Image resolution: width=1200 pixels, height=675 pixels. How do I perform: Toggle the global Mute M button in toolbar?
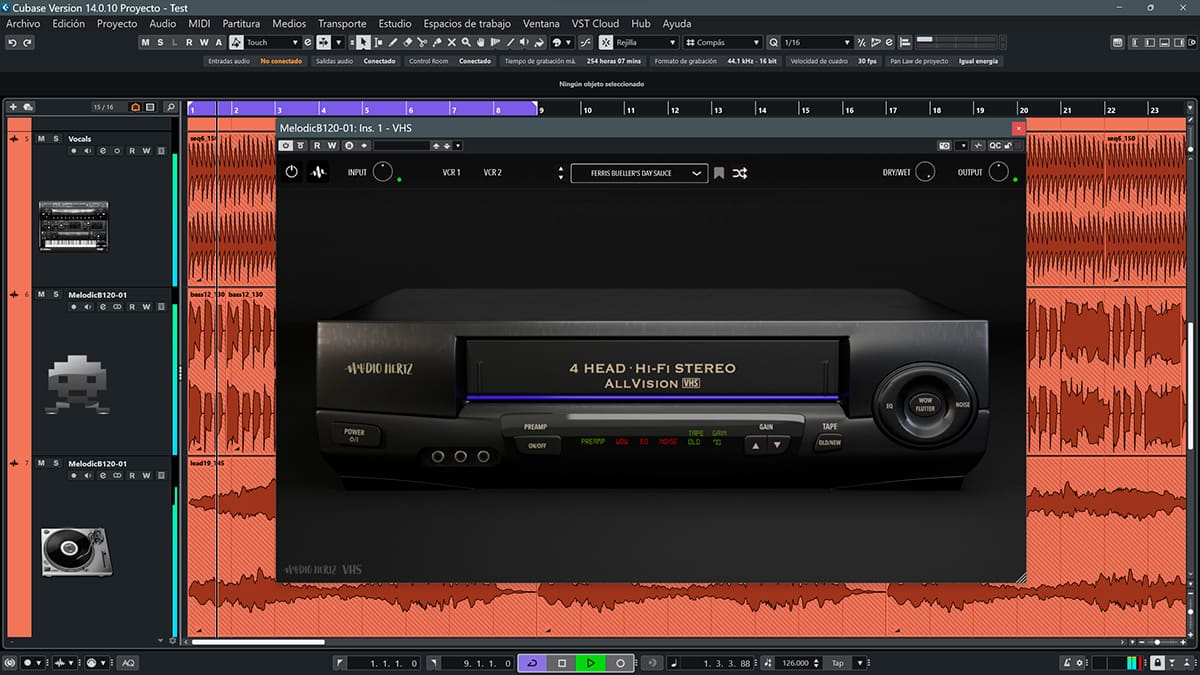coord(145,43)
